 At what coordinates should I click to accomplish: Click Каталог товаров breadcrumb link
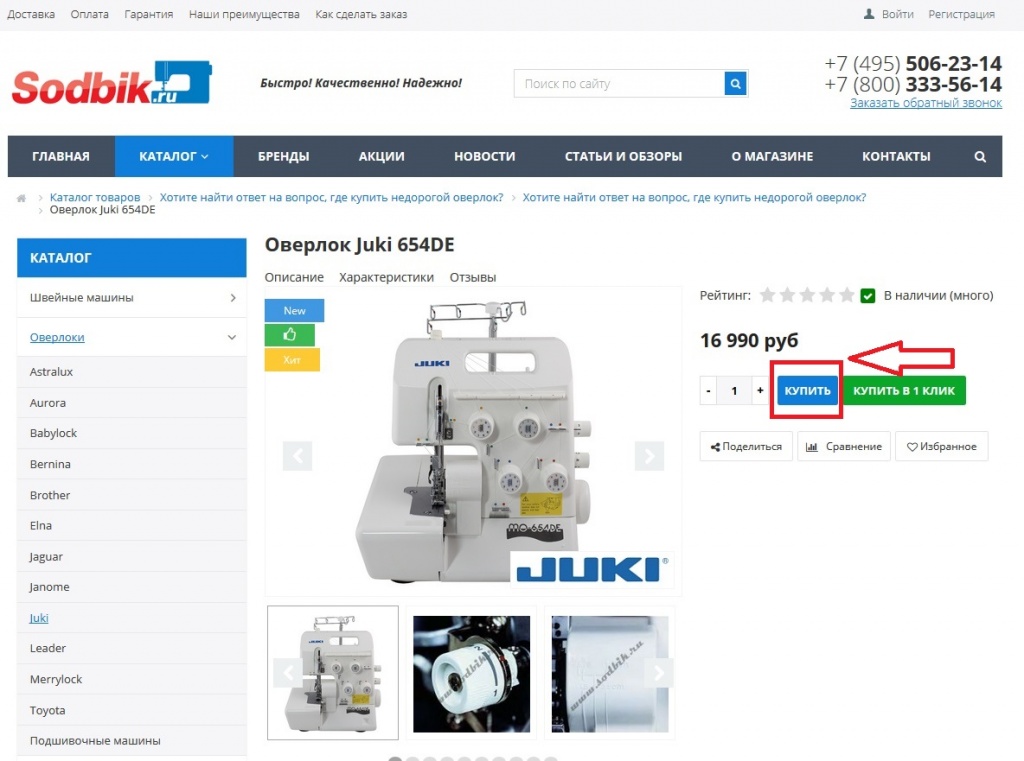95,197
